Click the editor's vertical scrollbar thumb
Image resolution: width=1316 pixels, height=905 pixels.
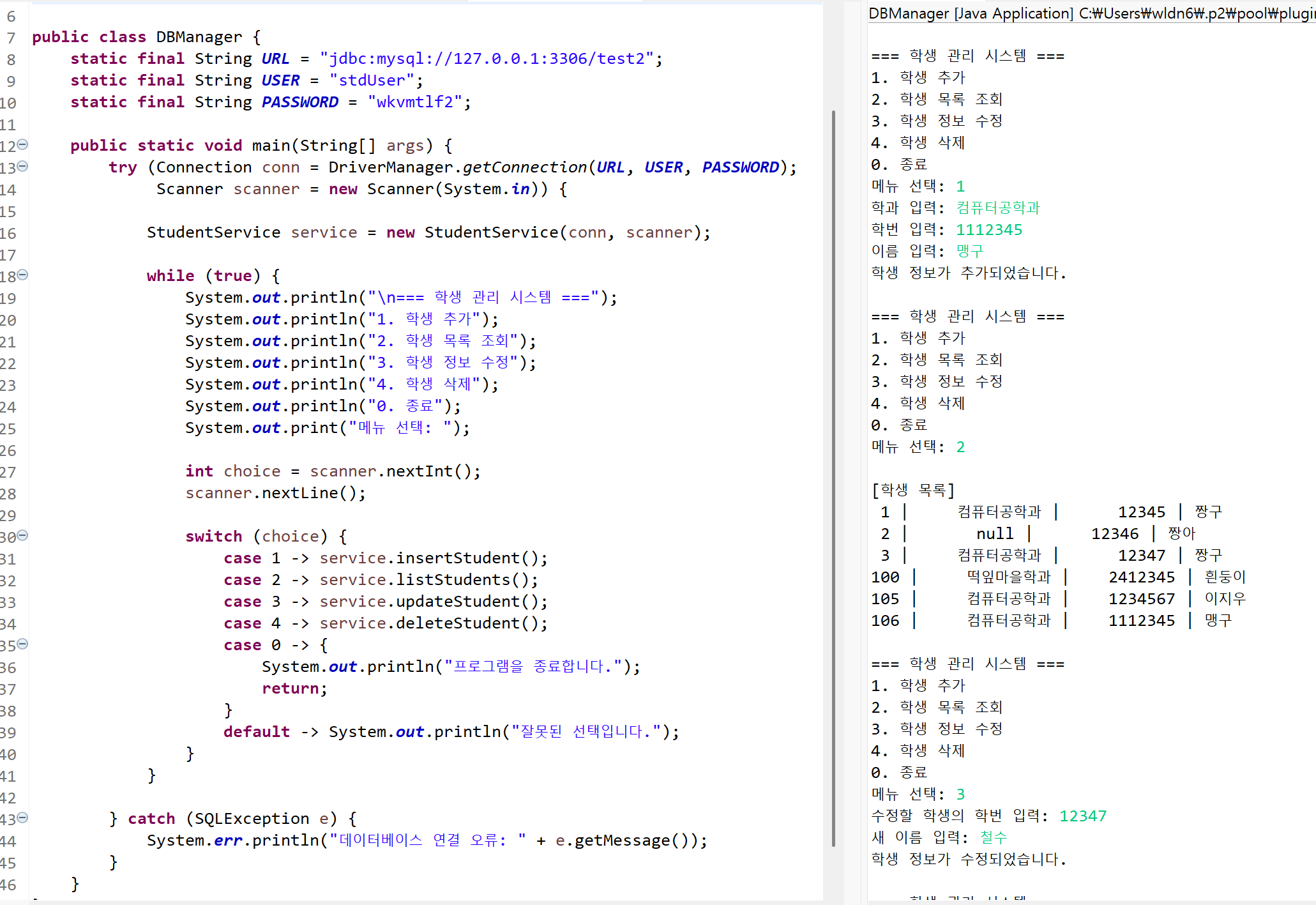point(833,479)
